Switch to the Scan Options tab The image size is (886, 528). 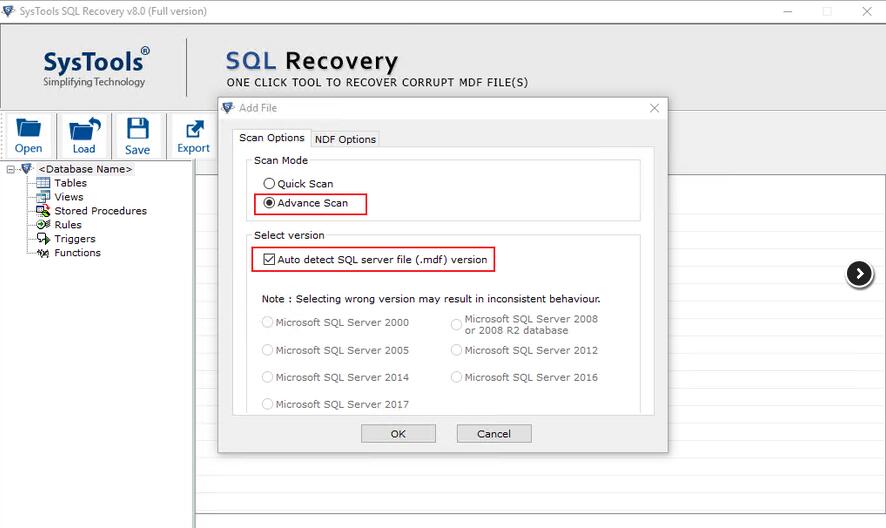point(272,138)
